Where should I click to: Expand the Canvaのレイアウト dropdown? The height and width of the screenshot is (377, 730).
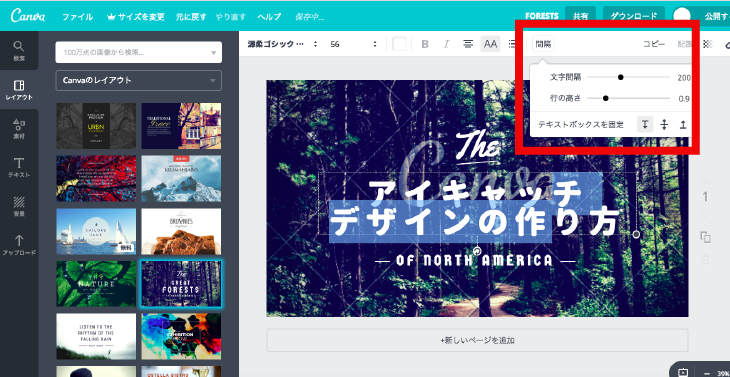[139, 81]
